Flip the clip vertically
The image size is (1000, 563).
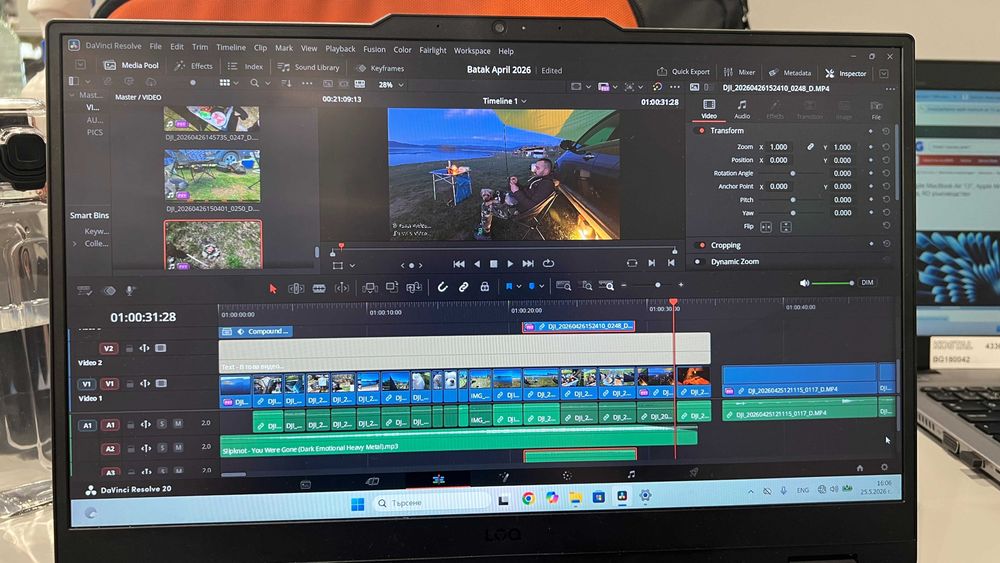point(786,227)
